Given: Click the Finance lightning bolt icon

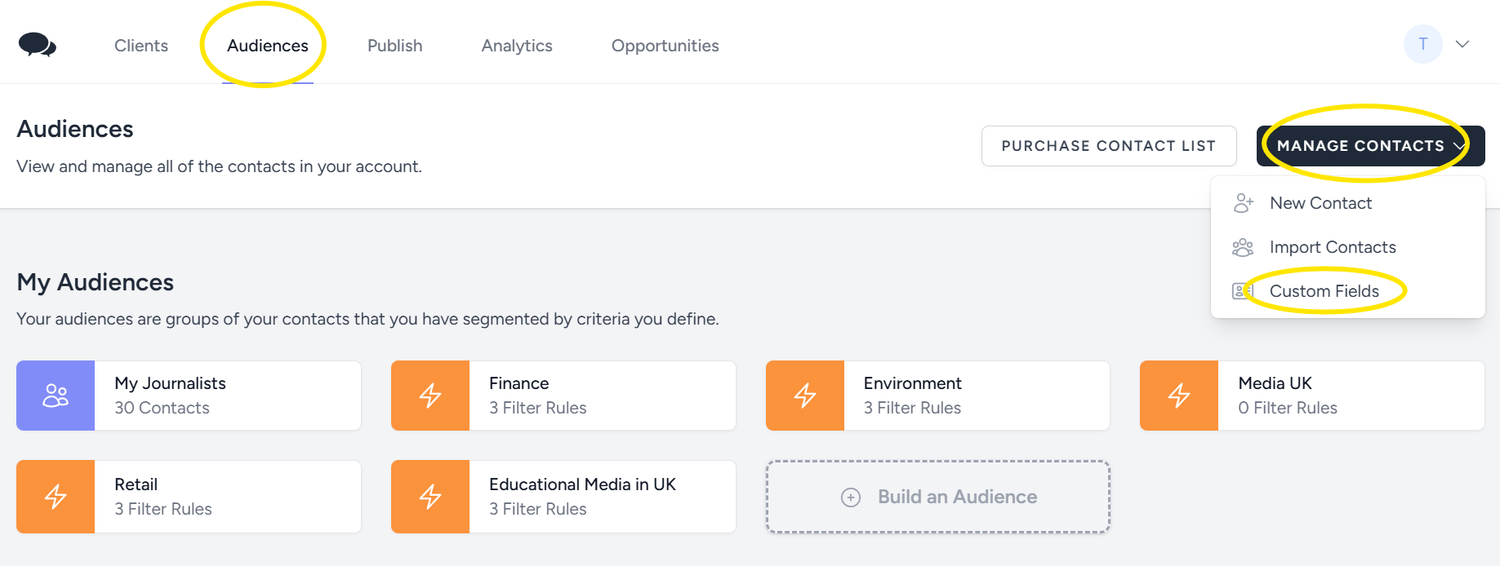Looking at the screenshot, I should [x=430, y=396].
